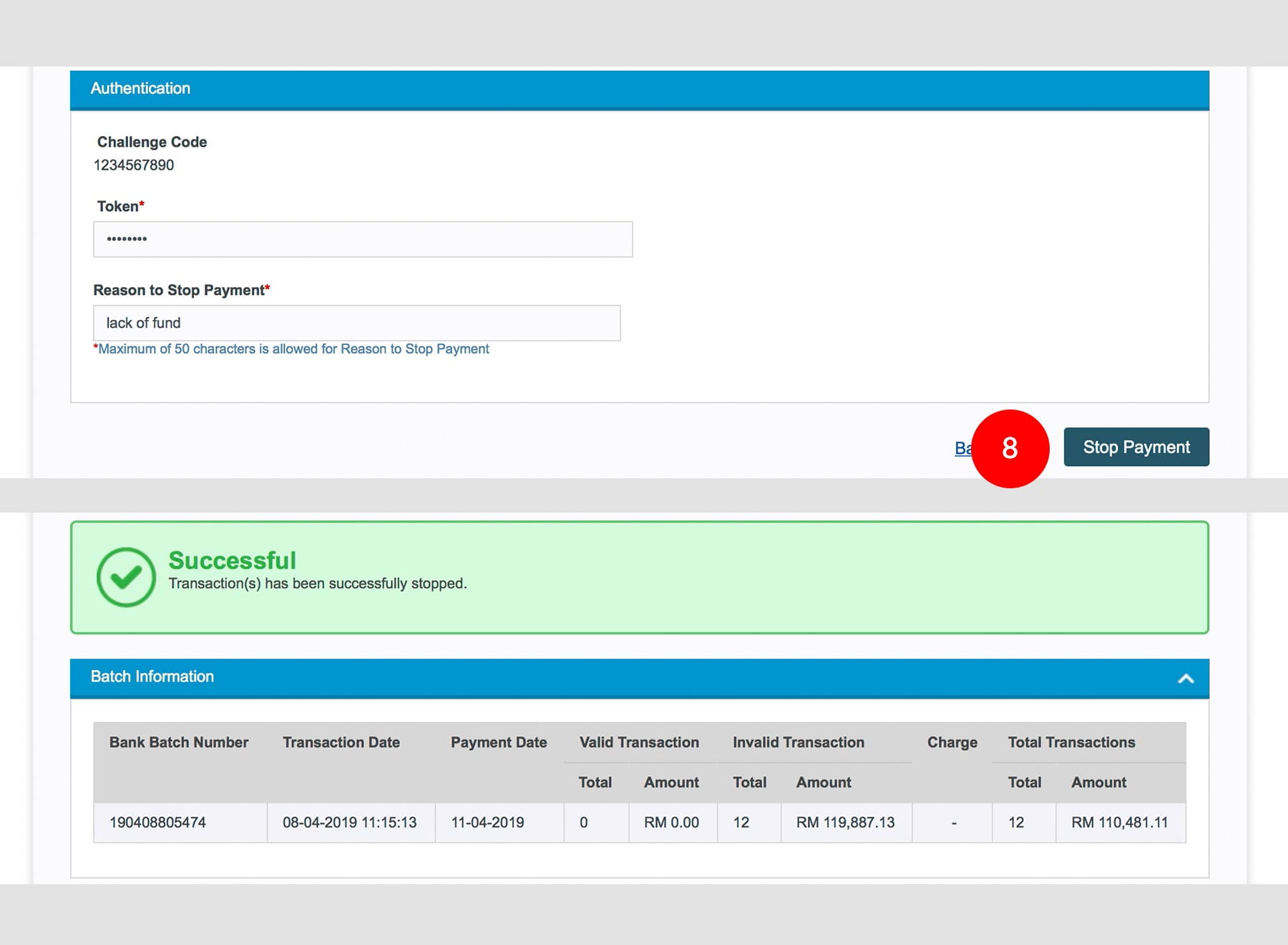Screen dimensions: 1288x945
Task: Go back using the Back link
Action: click(x=962, y=448)
